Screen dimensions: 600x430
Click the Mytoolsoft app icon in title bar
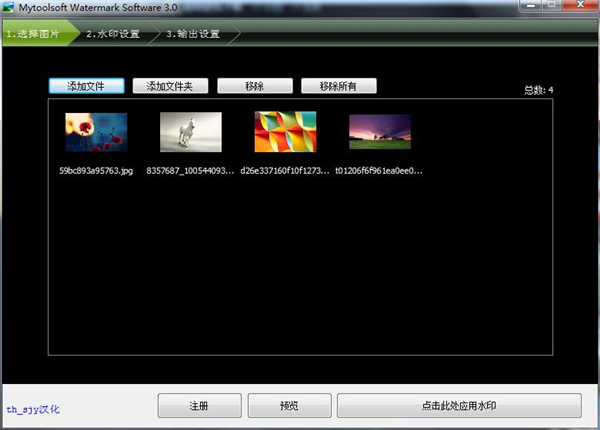(10, 9)
